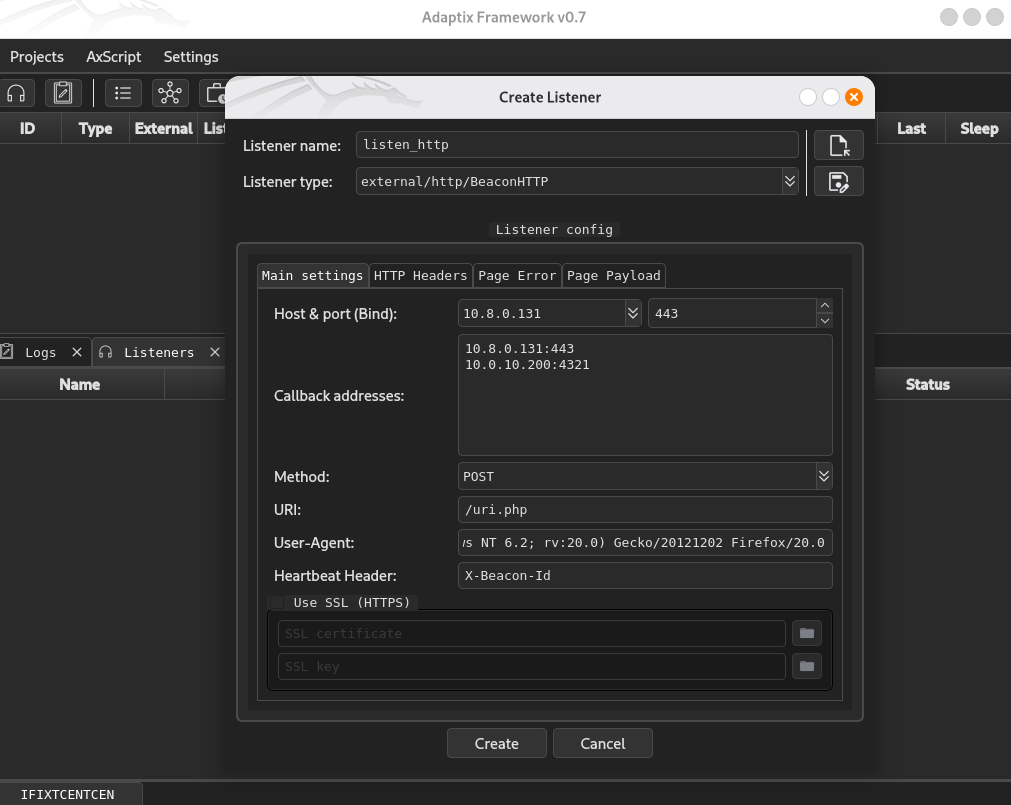Load listener config from file icon
Image resolution: width=1011 pixels, height=805 pixels.
(838, 145)
